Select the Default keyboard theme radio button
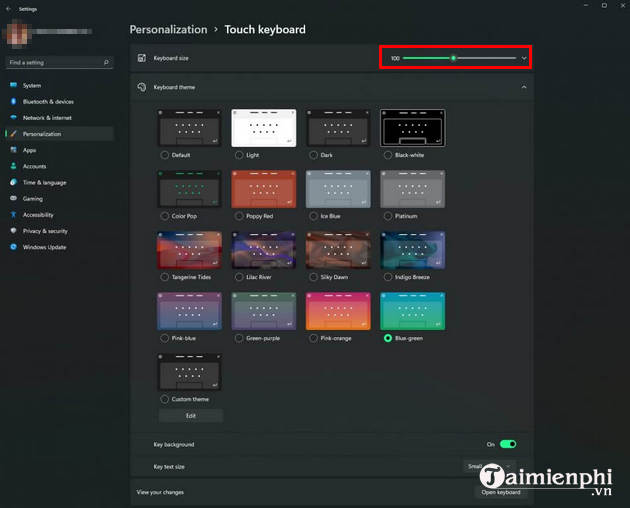The width and height of the screenshot is (630, 508). (x=164, y=155)
